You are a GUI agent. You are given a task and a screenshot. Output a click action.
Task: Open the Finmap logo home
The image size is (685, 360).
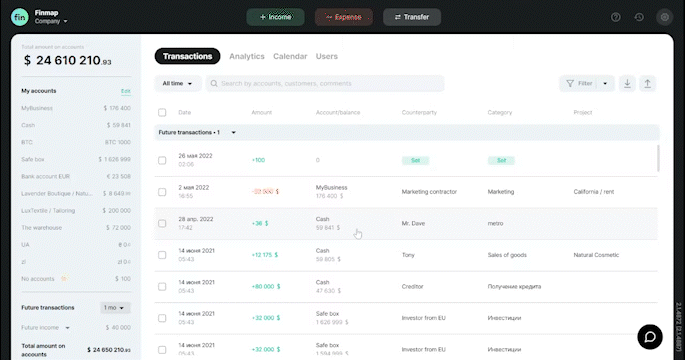[x=20, y=17]
